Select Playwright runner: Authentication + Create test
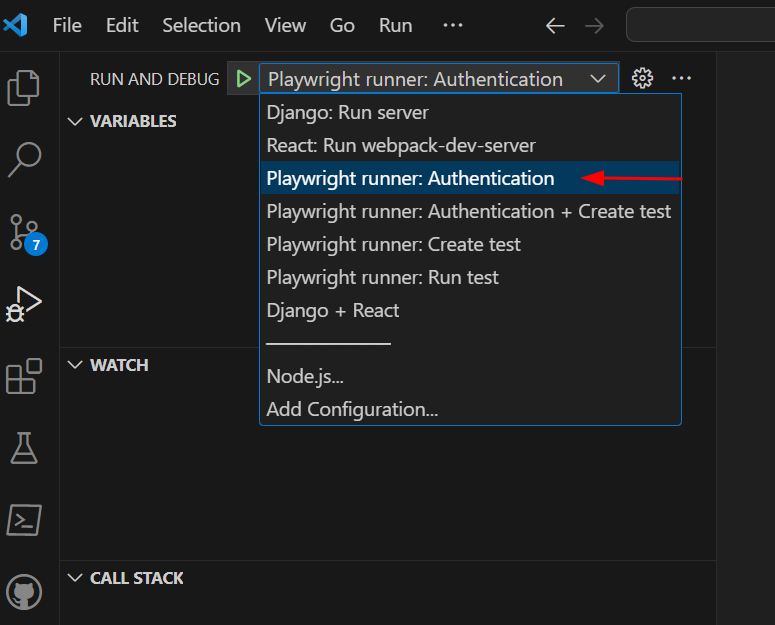 [470, 211]
